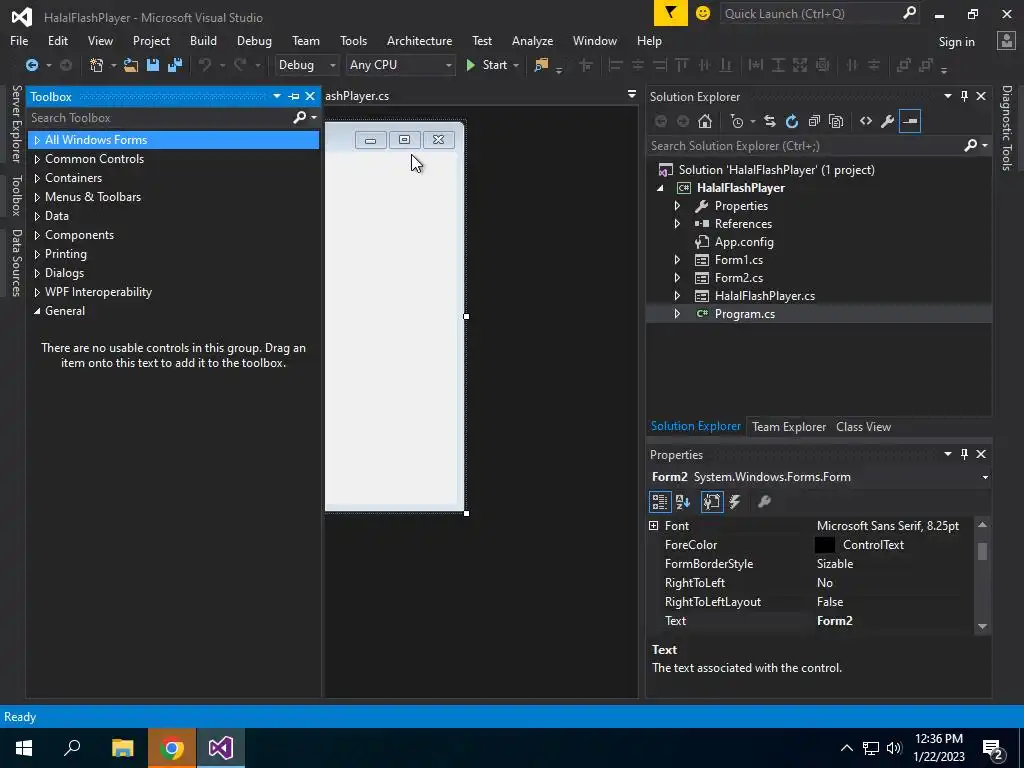Close the Toolbox panel
The height and width of the screenshot is (768, 1024).
310,97
